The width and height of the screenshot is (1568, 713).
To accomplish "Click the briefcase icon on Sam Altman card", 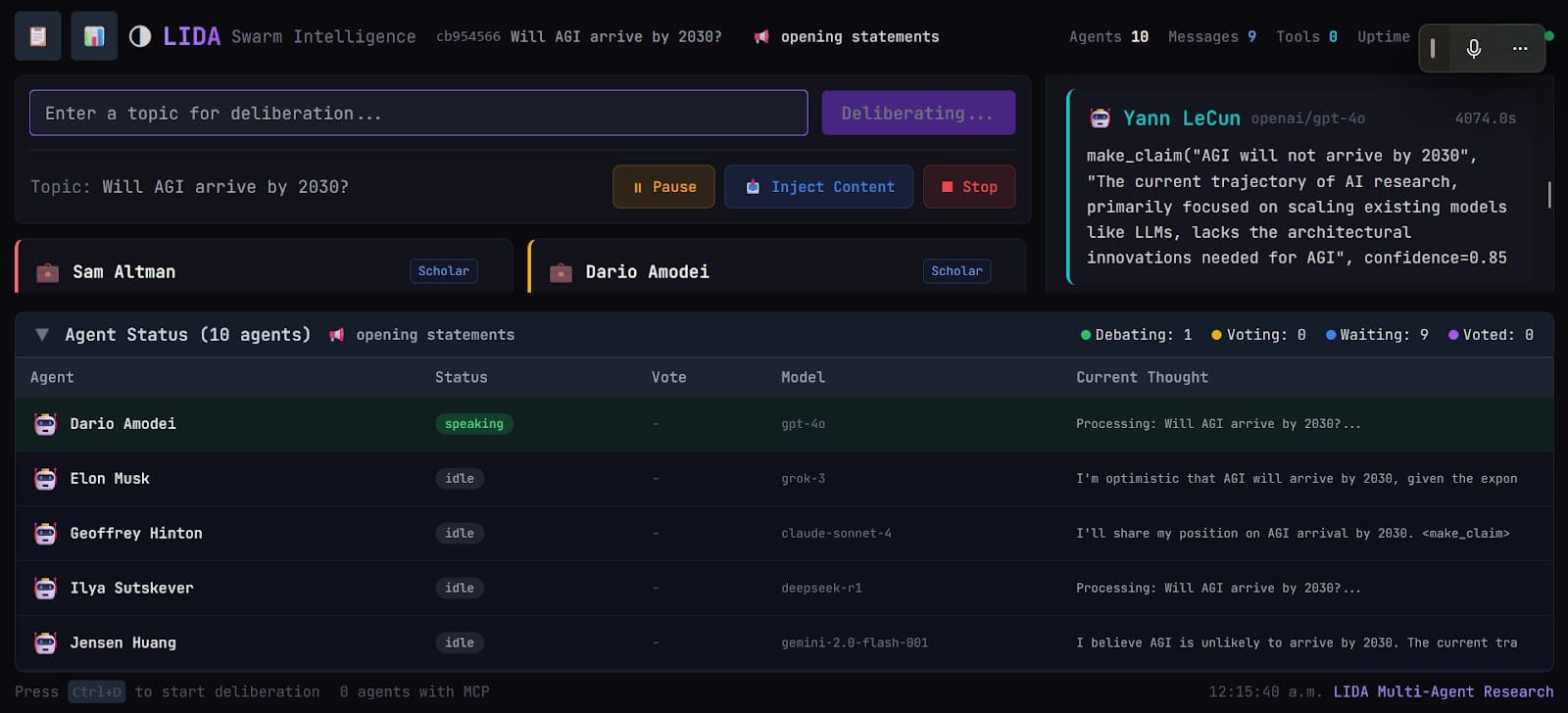I will [47, 272].
